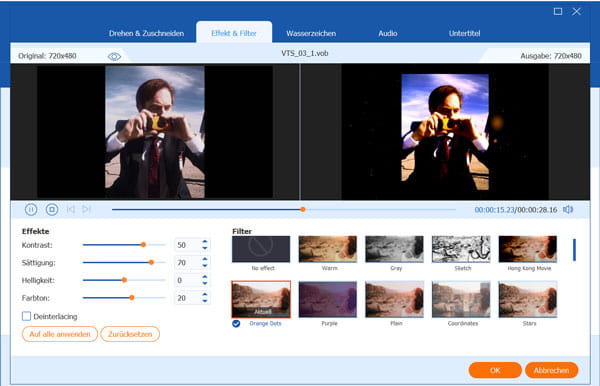
Task: Select the Effekt & Filter tab
Action: (x=234, y=33)
